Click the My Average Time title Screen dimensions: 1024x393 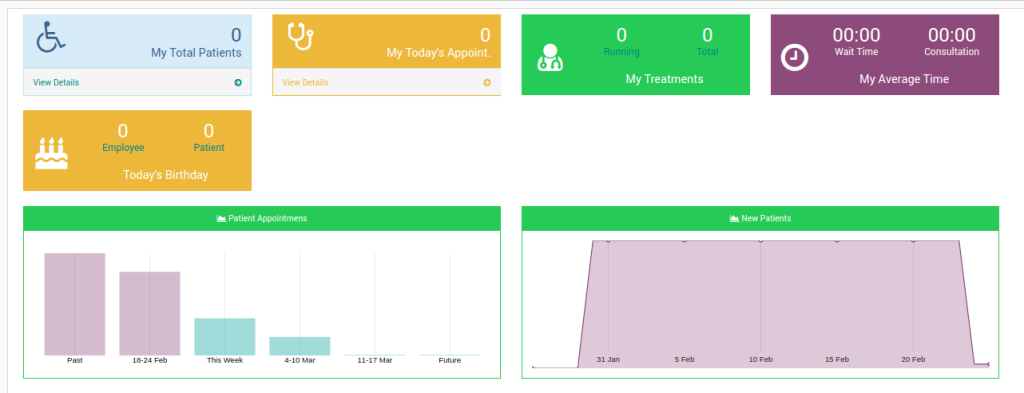(x=904, y=79)
